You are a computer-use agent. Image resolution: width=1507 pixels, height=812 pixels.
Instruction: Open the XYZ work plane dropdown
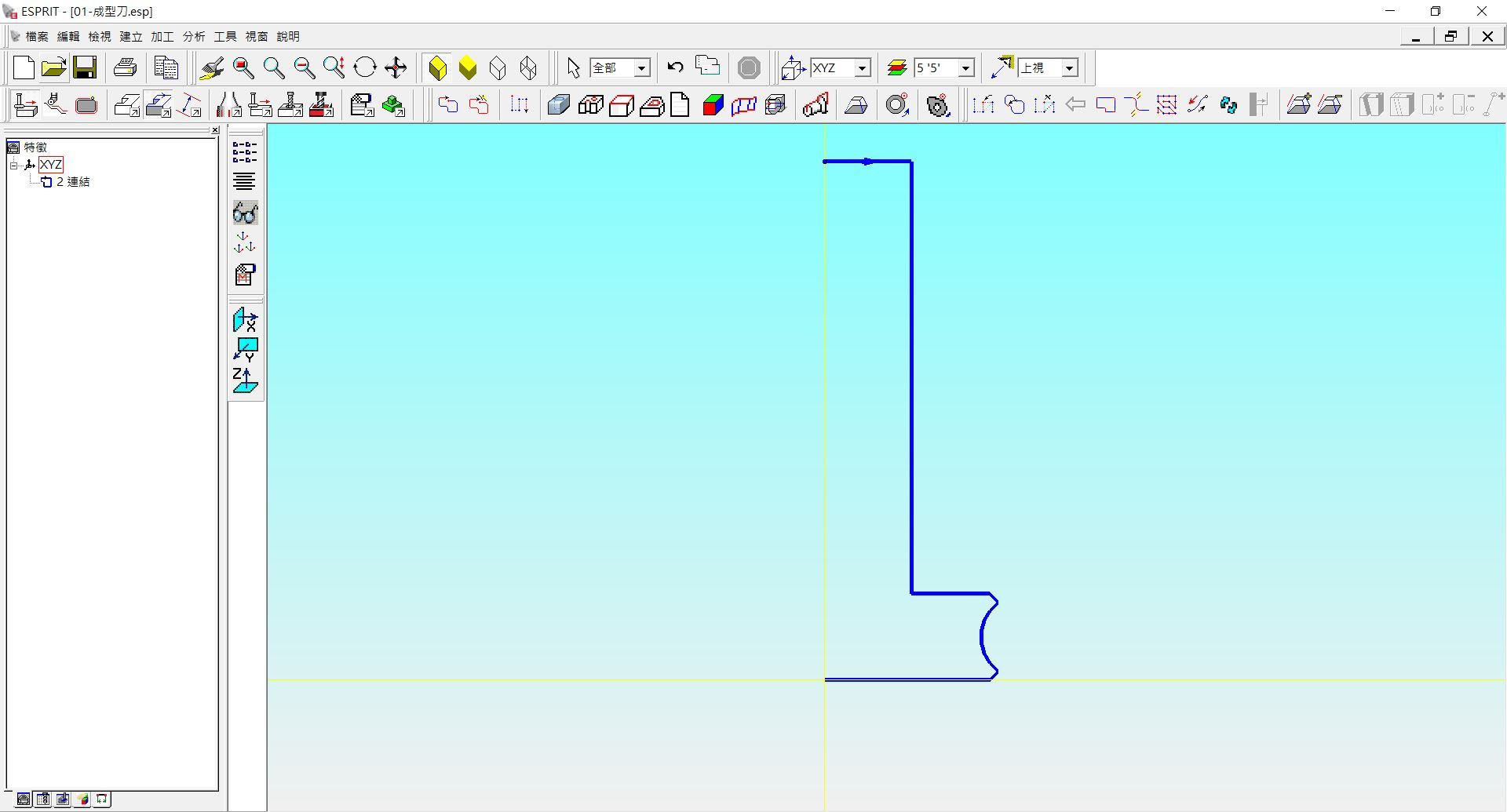(x=862, y=68)
